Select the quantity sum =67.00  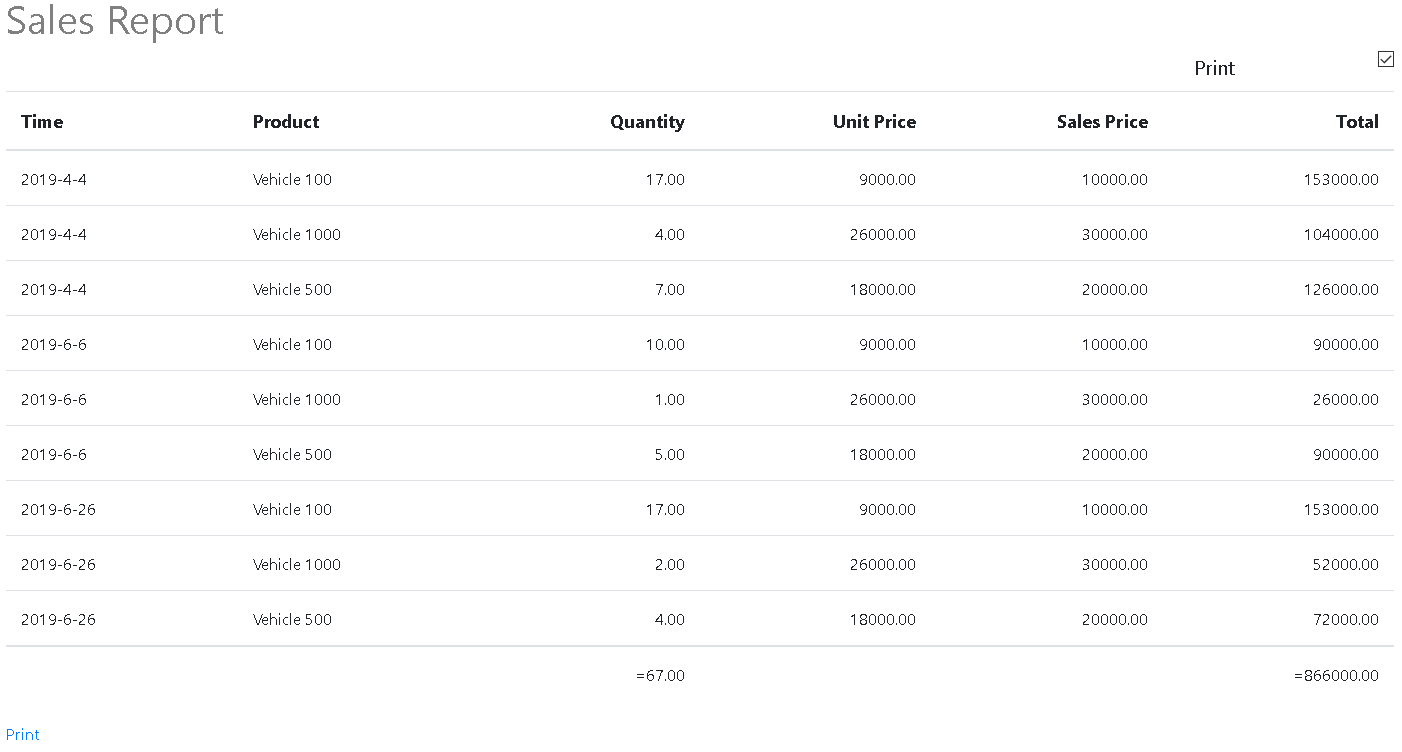pyautogui.click(x=660, y=675)
